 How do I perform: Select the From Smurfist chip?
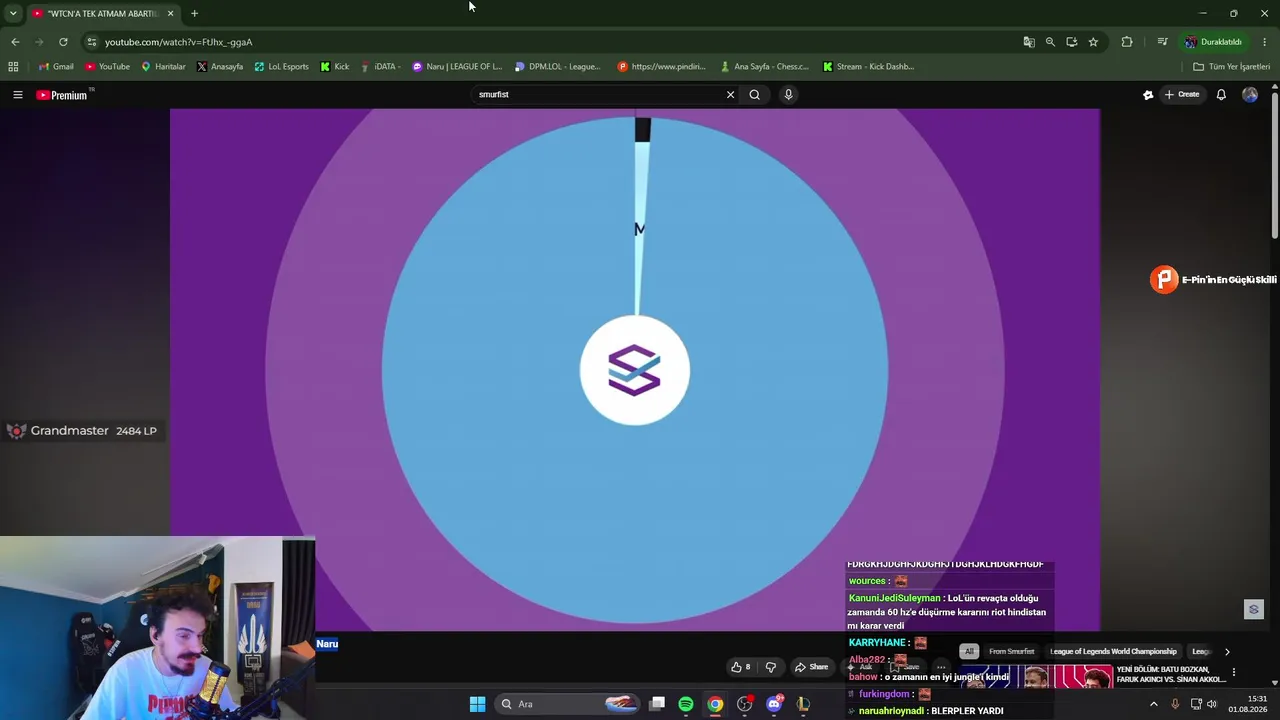pos(1011,652)
